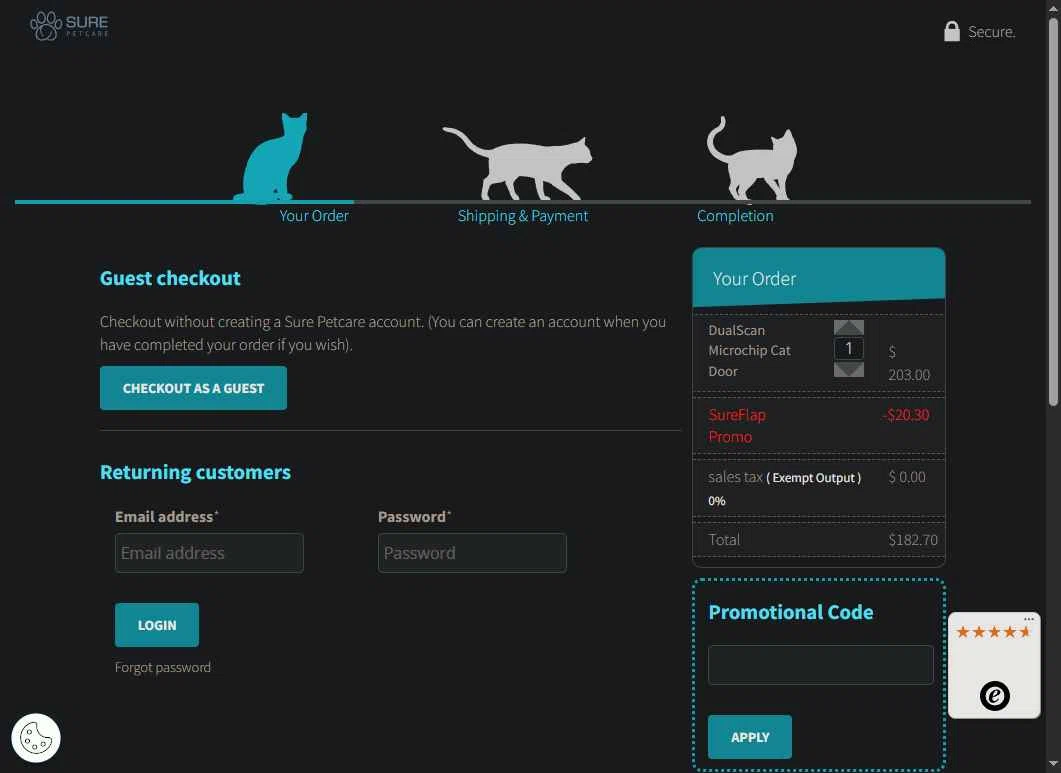Click the DualScan Microchip Cat Door item

749,351
